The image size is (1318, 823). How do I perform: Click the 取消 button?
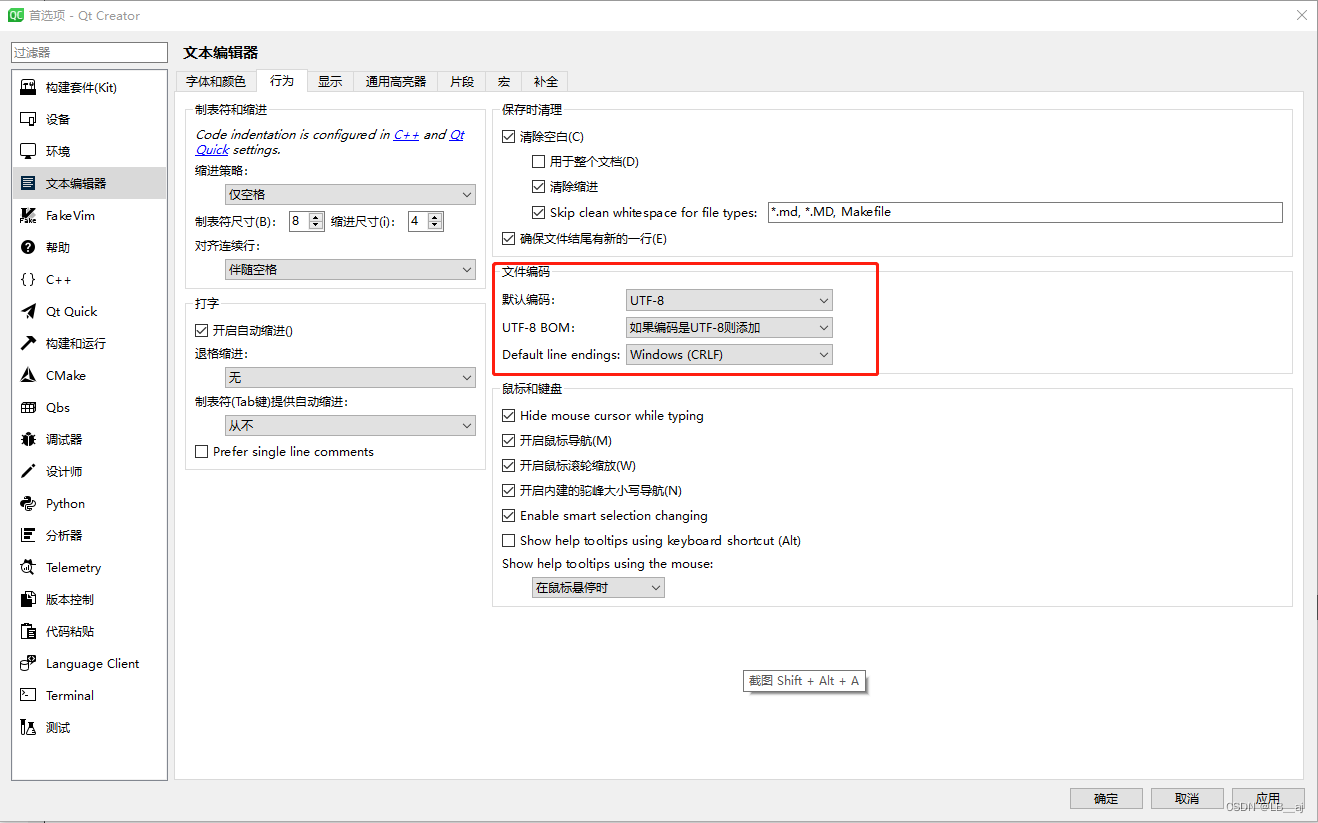coord(1187,798)
